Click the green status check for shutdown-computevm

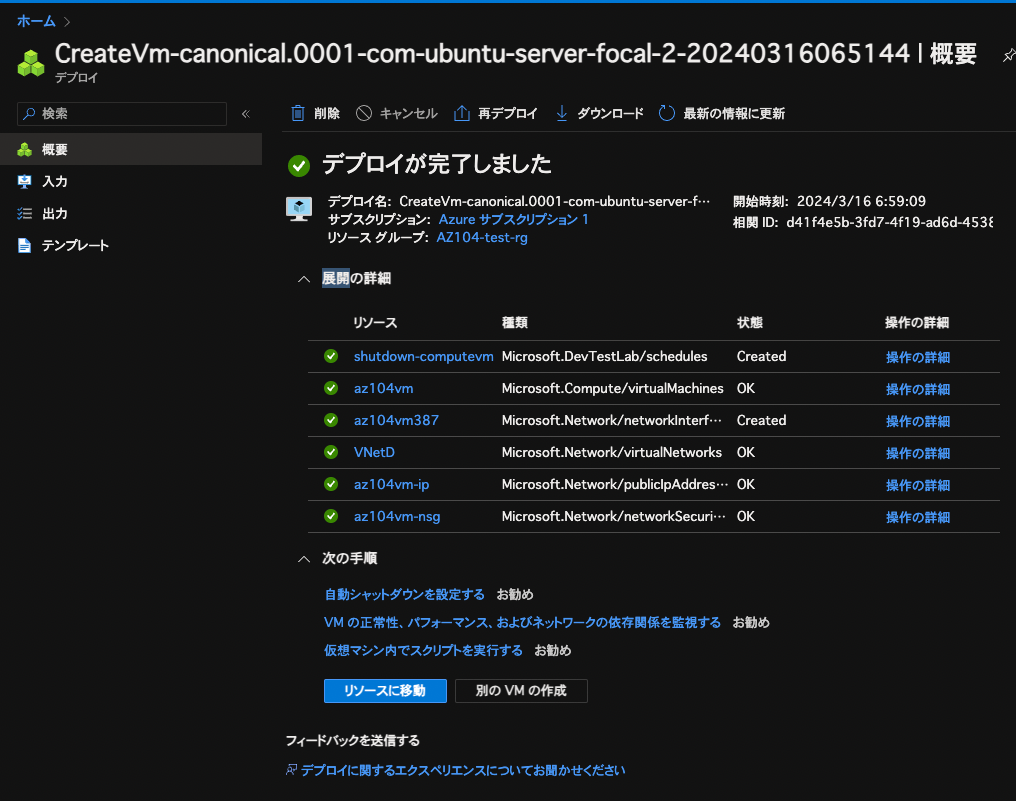pos(331,356)
